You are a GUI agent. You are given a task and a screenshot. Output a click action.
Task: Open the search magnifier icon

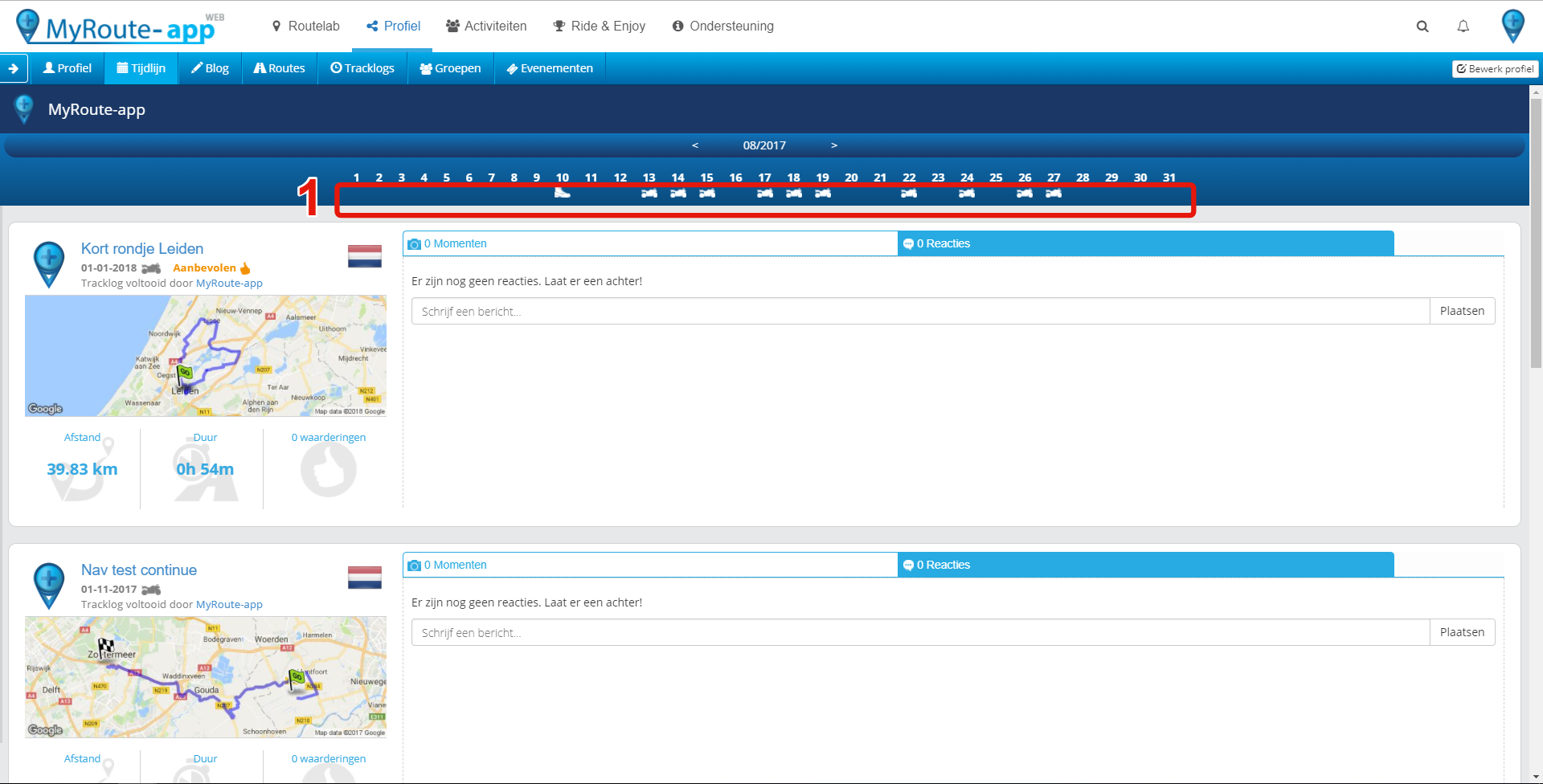coord(1422,27)
